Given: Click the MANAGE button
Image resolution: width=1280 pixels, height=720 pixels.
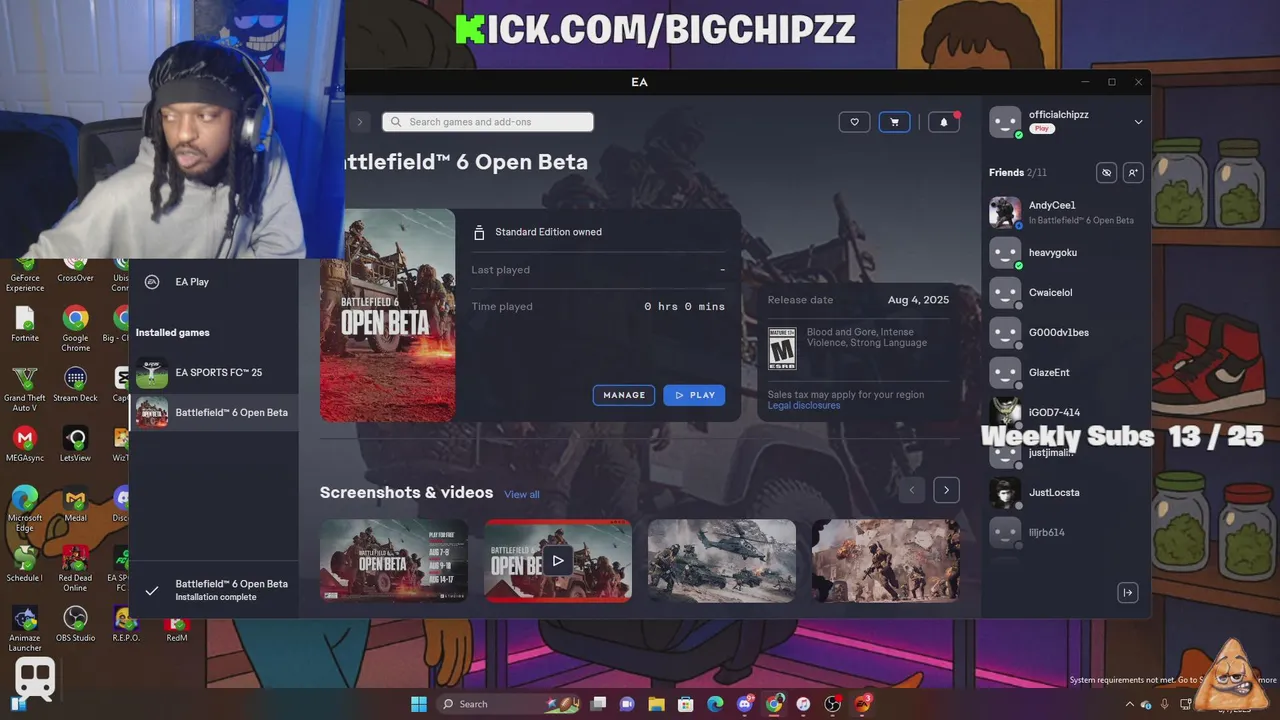Looking at the screenshot, I should pyautogui.click(x=624, y=395).
